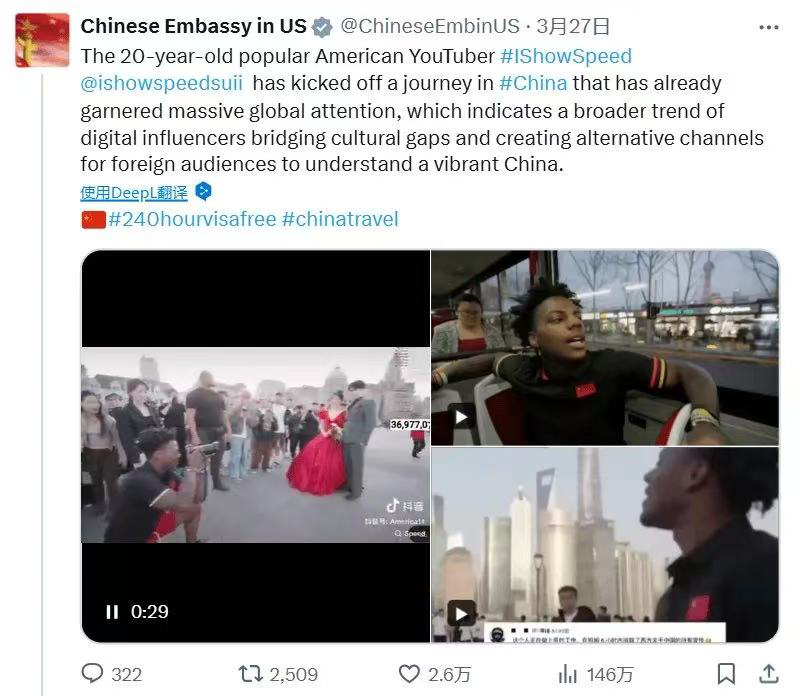The width and height of the screenshot is (800, 696).
Task: Open the #IShowSpeed hashtag
Action: click(566, 56)
